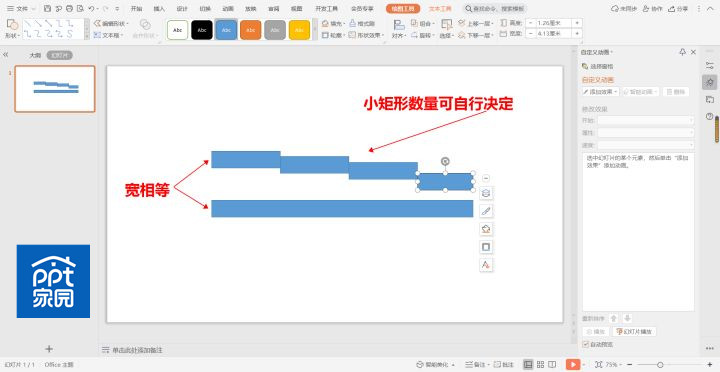The width and height of the screenshot is (720, 372).
Task: Click the command search box
Action: (x=495, y=8)
